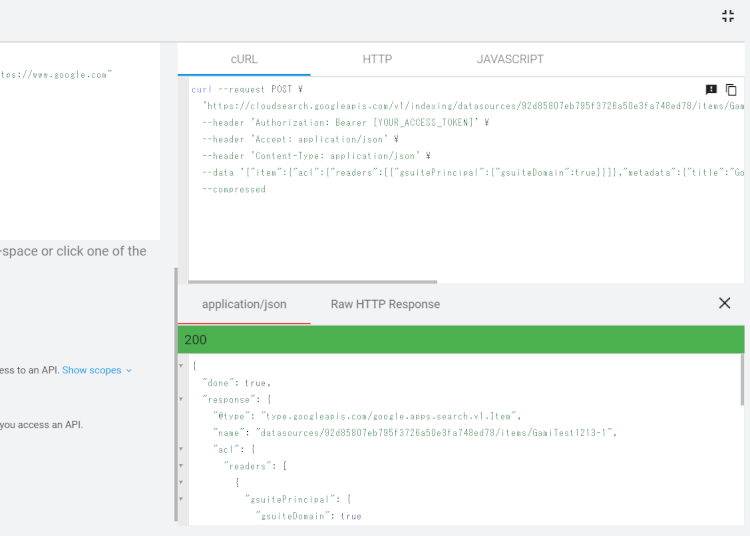Collapse the root JSON object arrow

point(181,366)
